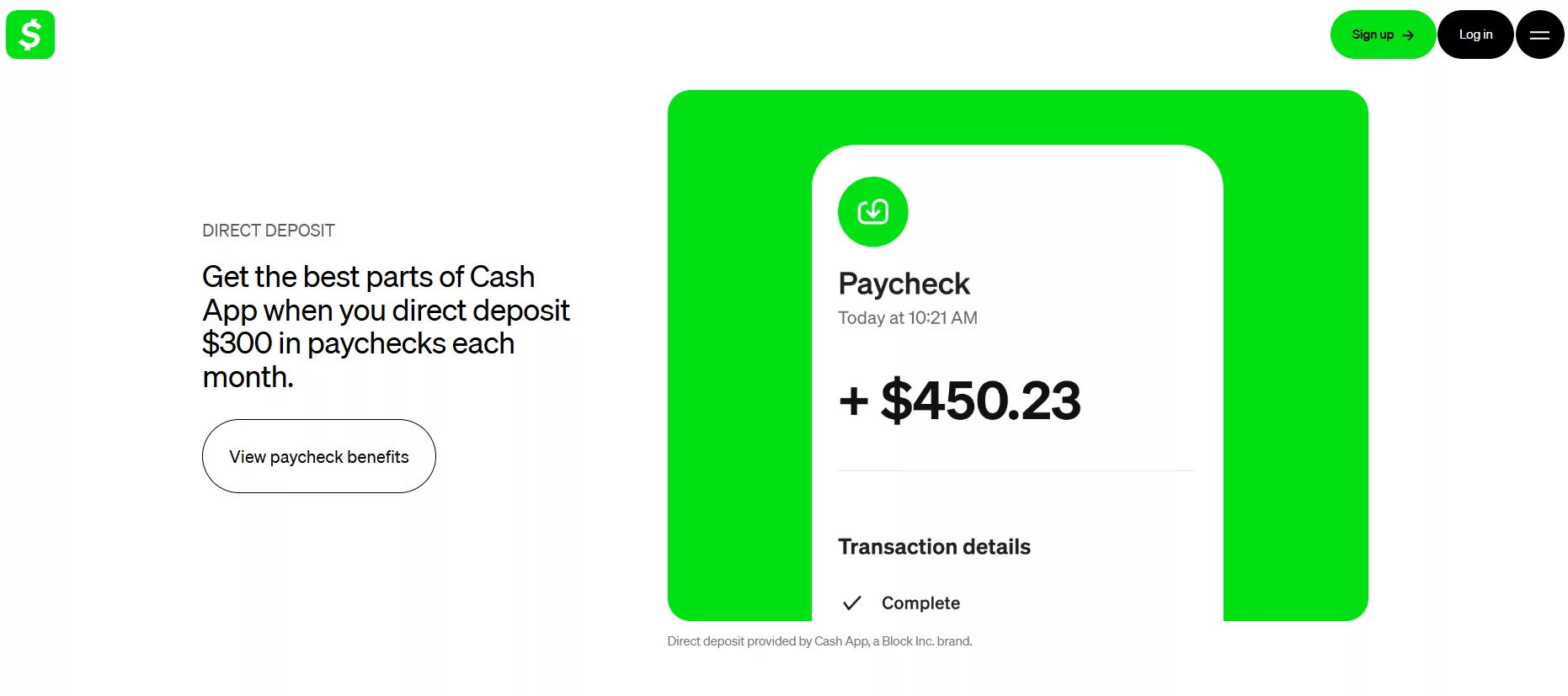The width and height of the screenshot is (1568, 696).
Task: Click the Cash App dollar sign logo
Action: pyautogui.click(x=29, y=35)
